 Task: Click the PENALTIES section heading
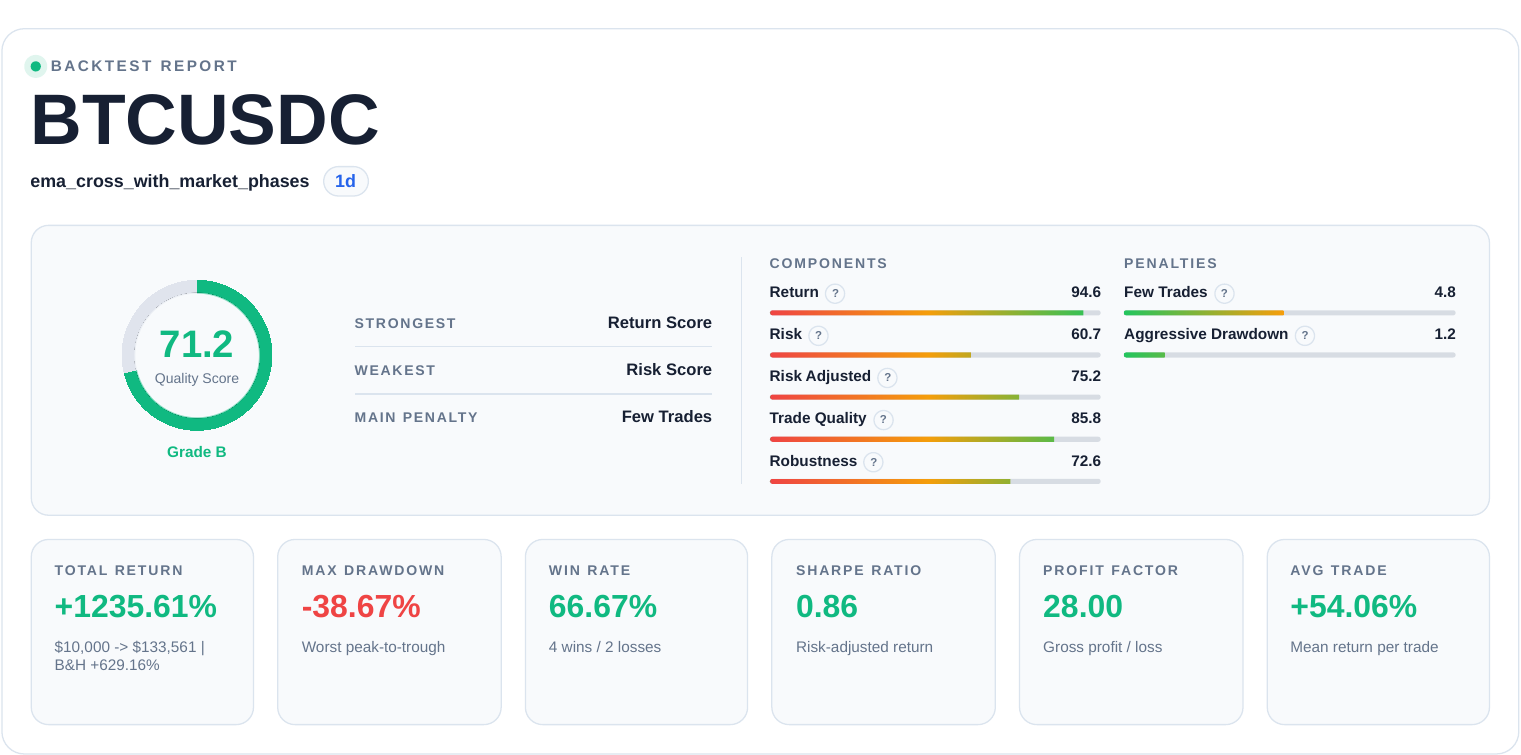[1171, 263]
